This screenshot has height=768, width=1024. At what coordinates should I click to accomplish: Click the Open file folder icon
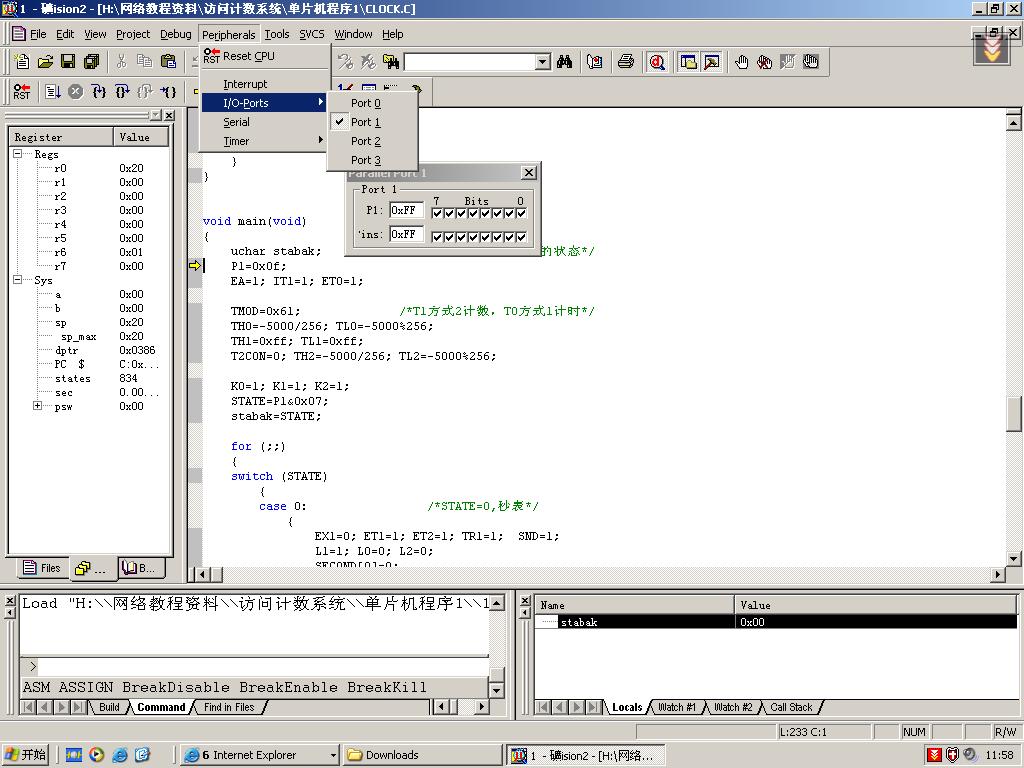pyautogui.click(x=45, y=61)
